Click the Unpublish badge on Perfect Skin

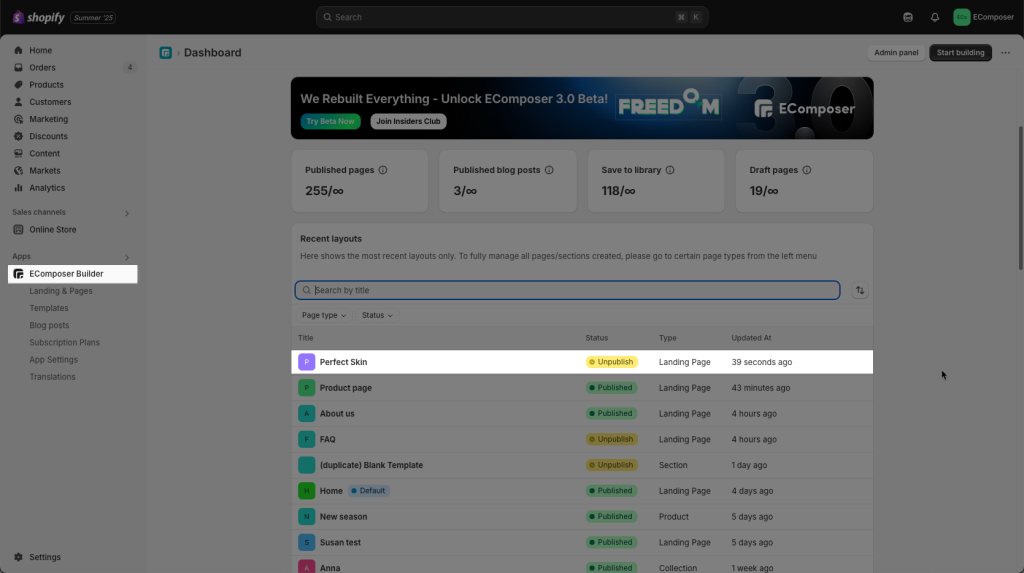(x=611, y=362)
